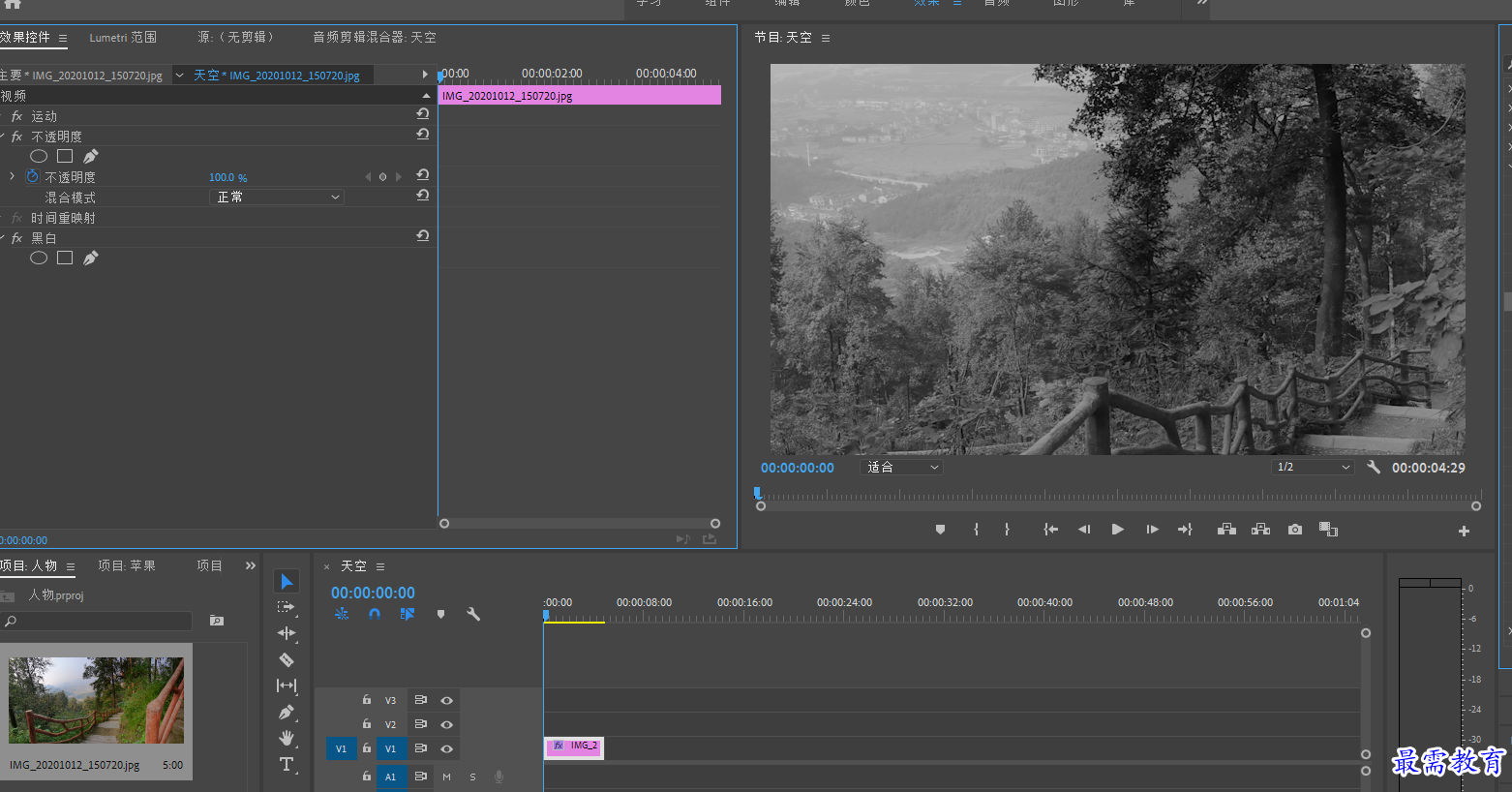The image size is (1512, 792).
Task: Switch to 项目: 苹果 tab
Action: [x=127, y=565]
